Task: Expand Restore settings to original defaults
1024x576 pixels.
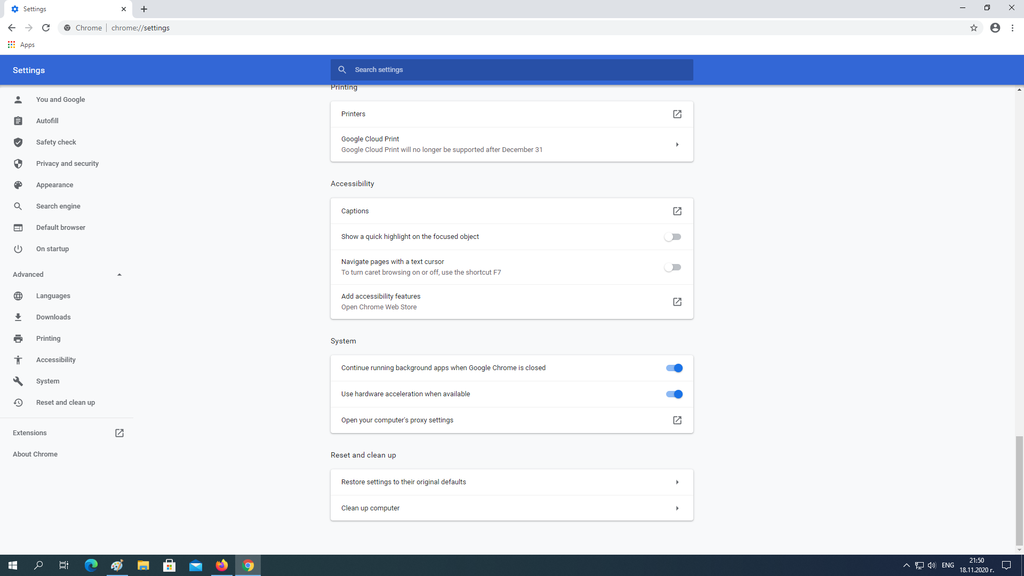Action: pyautogui.click(x=677, y=482)
